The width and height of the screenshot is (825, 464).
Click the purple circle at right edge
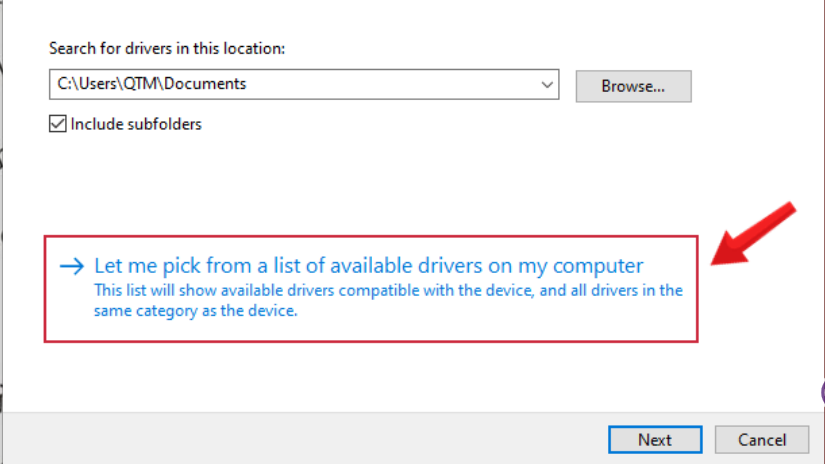pos(820,393)
